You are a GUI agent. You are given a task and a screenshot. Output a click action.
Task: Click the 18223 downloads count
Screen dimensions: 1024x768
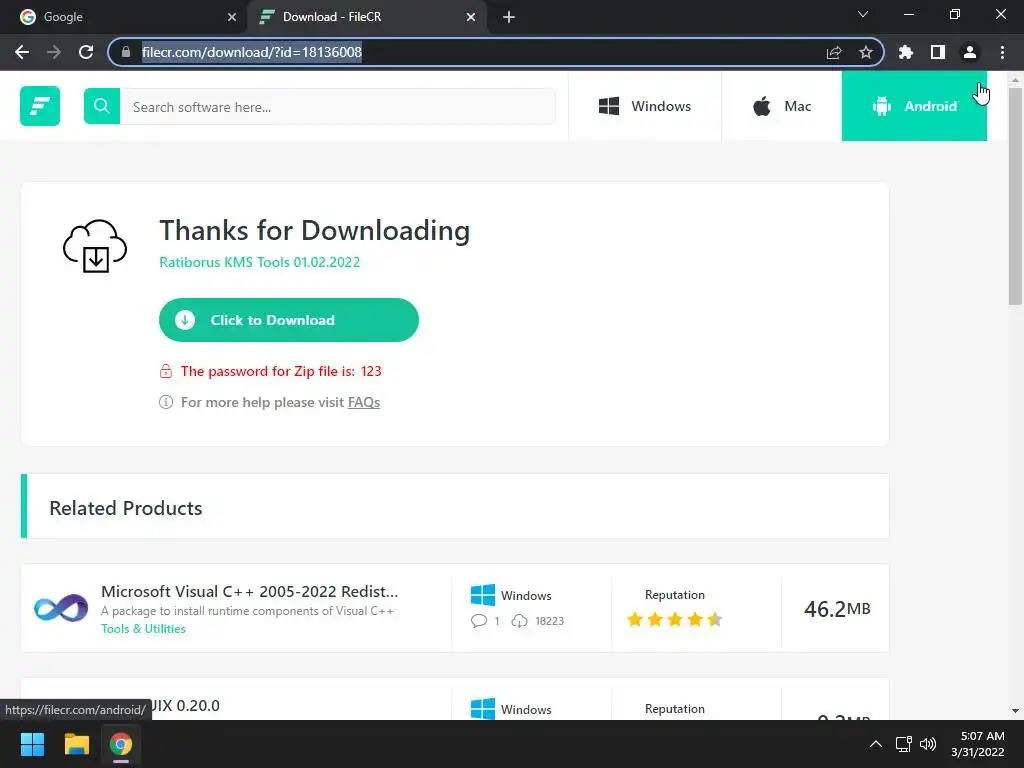(x=549, y=621)
